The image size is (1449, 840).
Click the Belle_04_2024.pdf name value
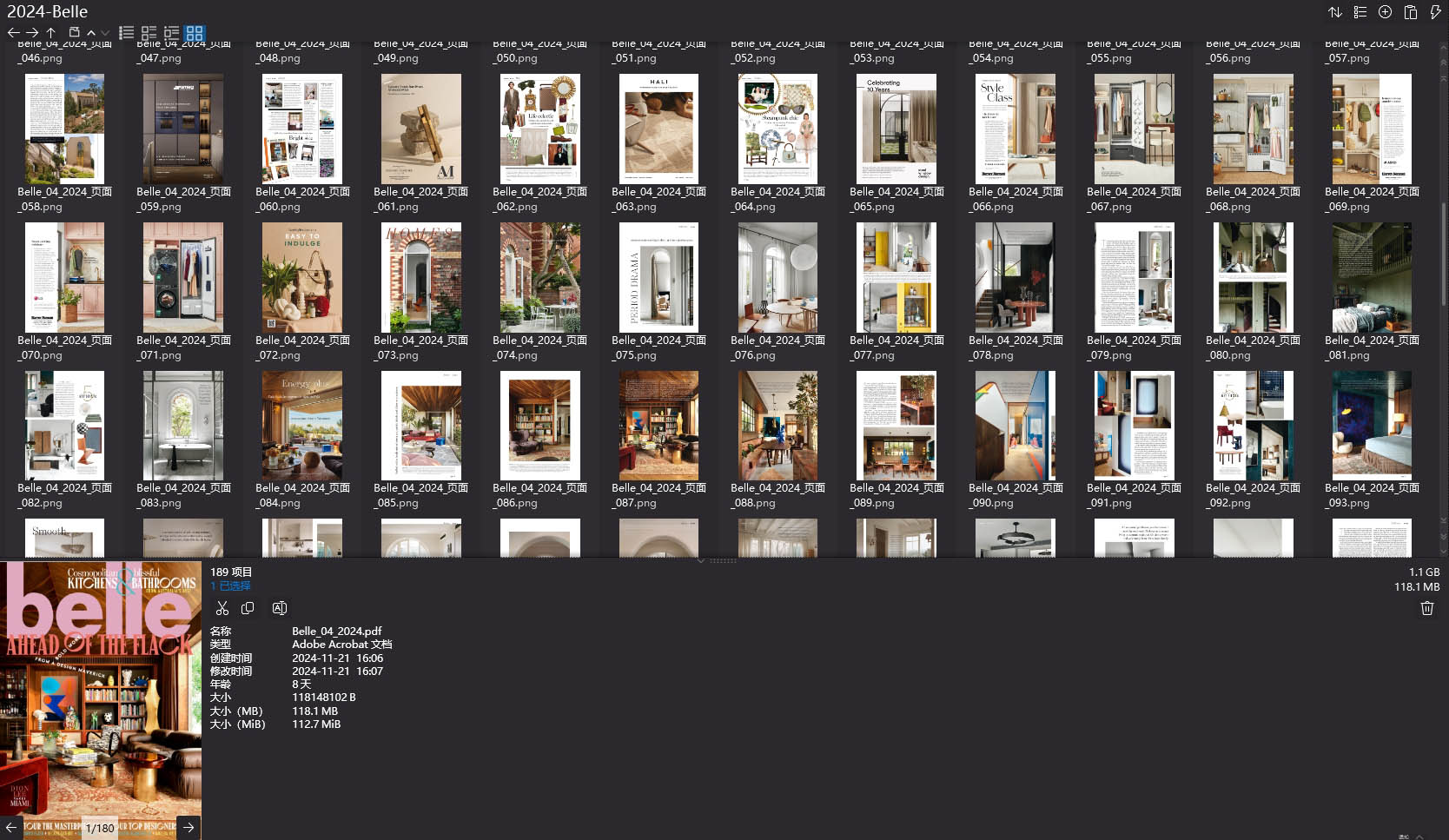pos(337,632)
